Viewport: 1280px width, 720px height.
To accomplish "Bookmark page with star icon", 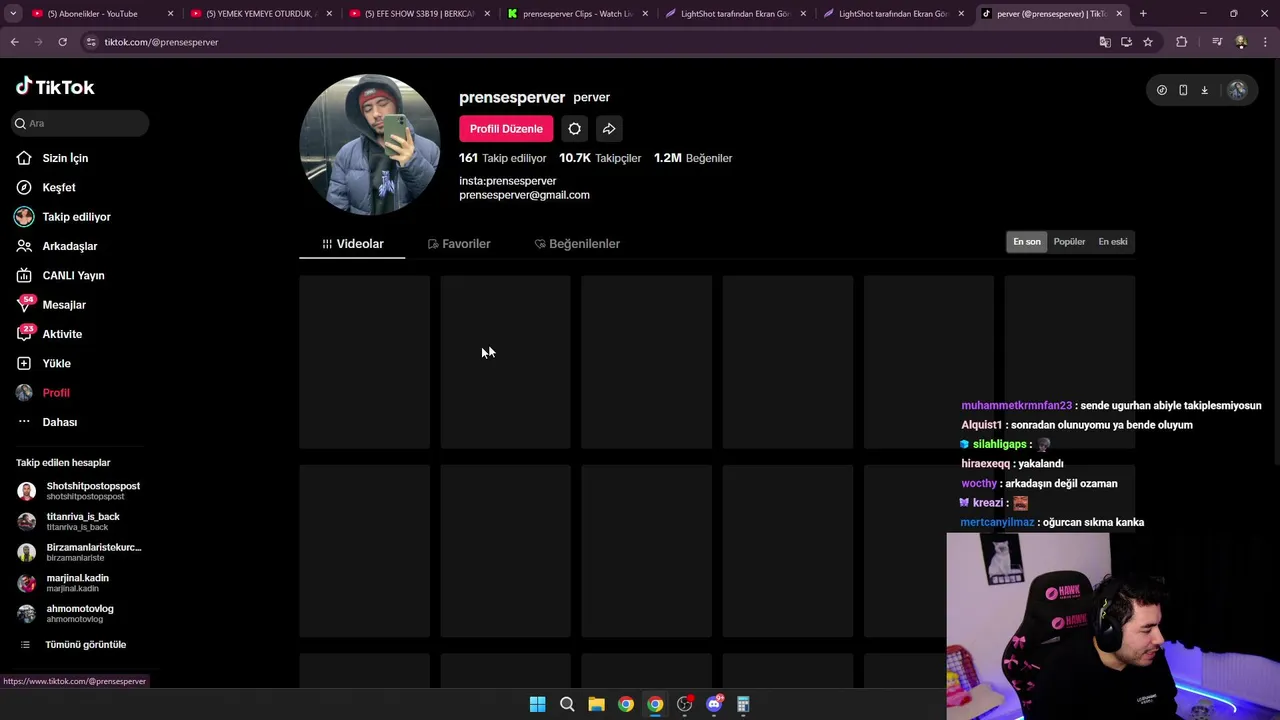I will point(1148,42).
